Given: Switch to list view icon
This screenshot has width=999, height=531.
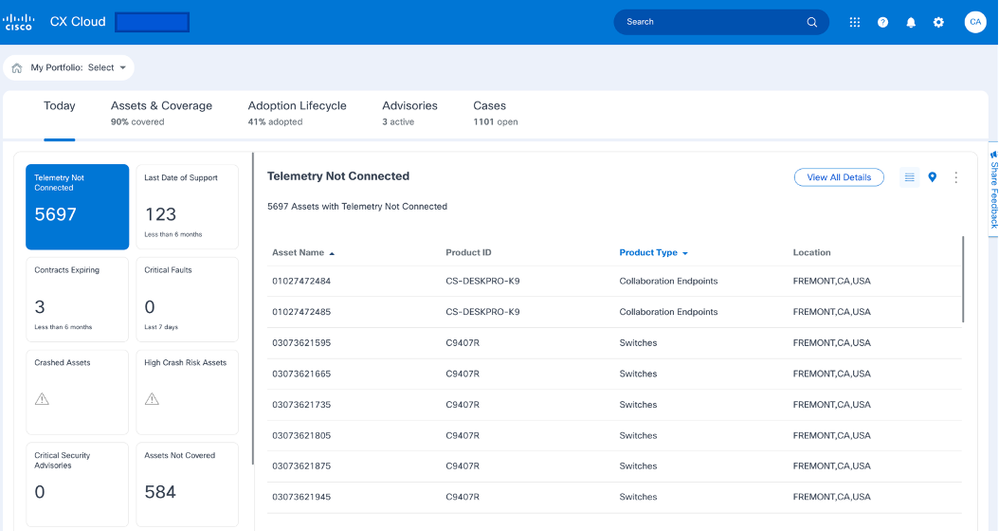Looking at the screenshot, I should (909, 177).
